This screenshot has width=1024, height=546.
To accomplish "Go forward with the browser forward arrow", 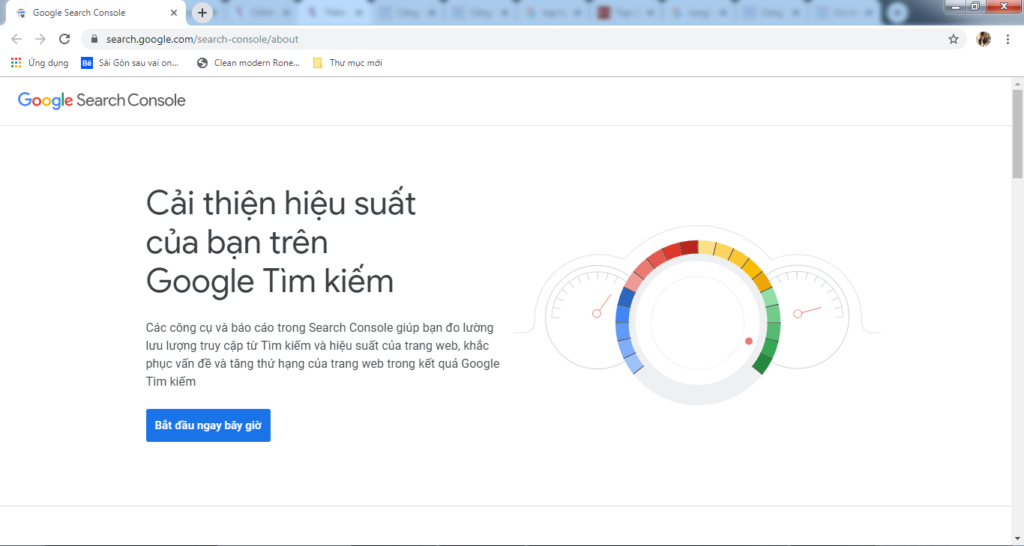I will click(x=40, y=39).
